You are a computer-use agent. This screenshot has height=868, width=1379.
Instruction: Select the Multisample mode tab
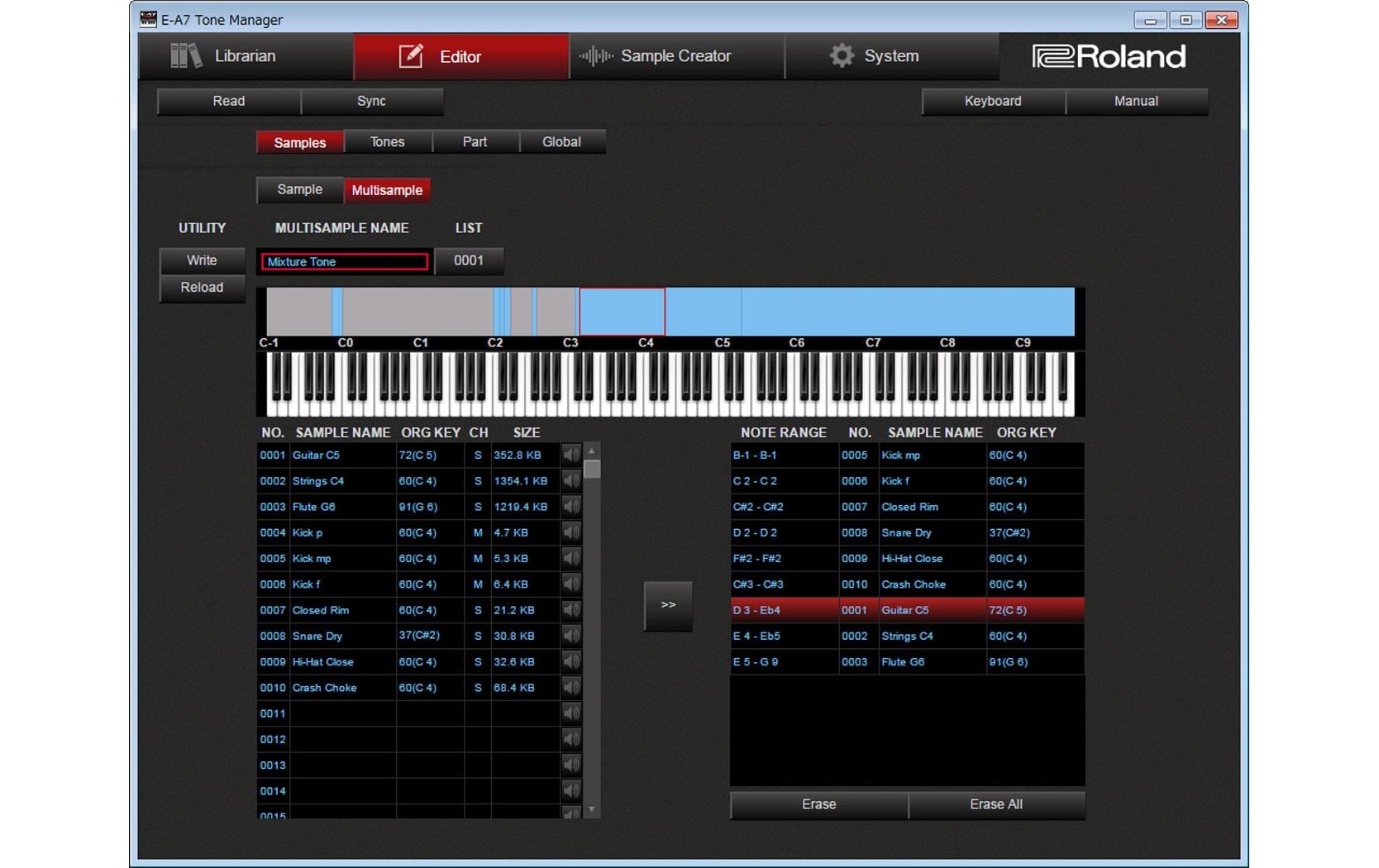[387, 190]
